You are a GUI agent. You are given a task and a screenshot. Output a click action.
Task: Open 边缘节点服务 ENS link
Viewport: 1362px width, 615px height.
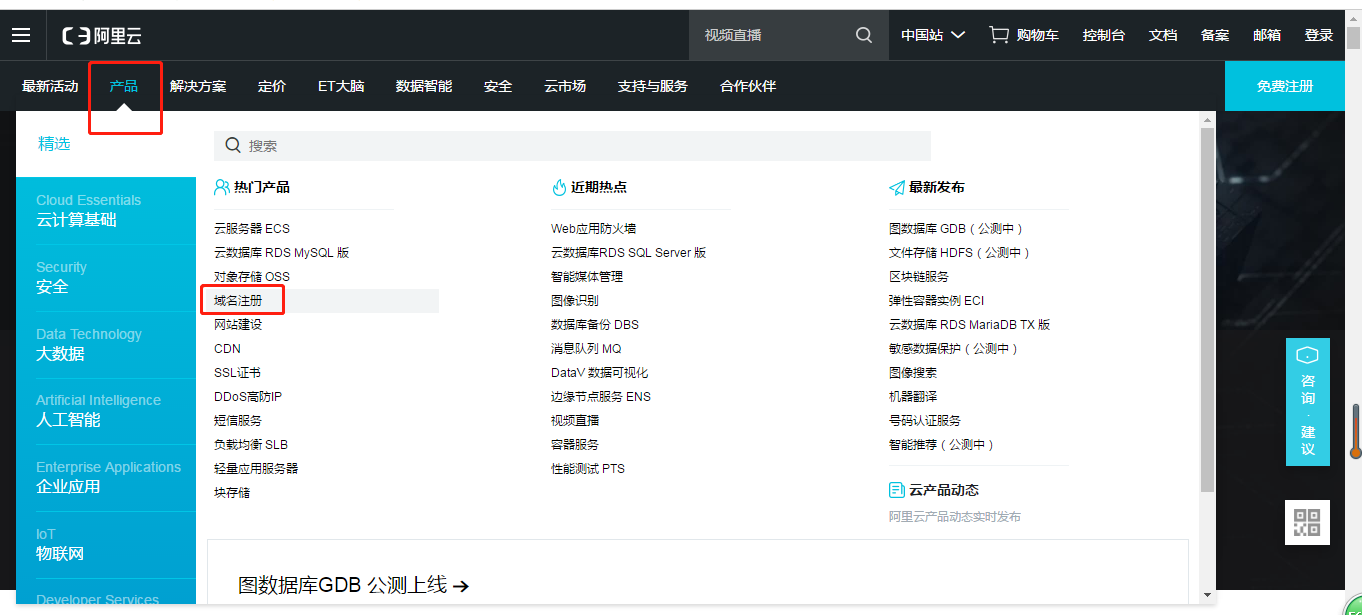[x=601, y=396]
